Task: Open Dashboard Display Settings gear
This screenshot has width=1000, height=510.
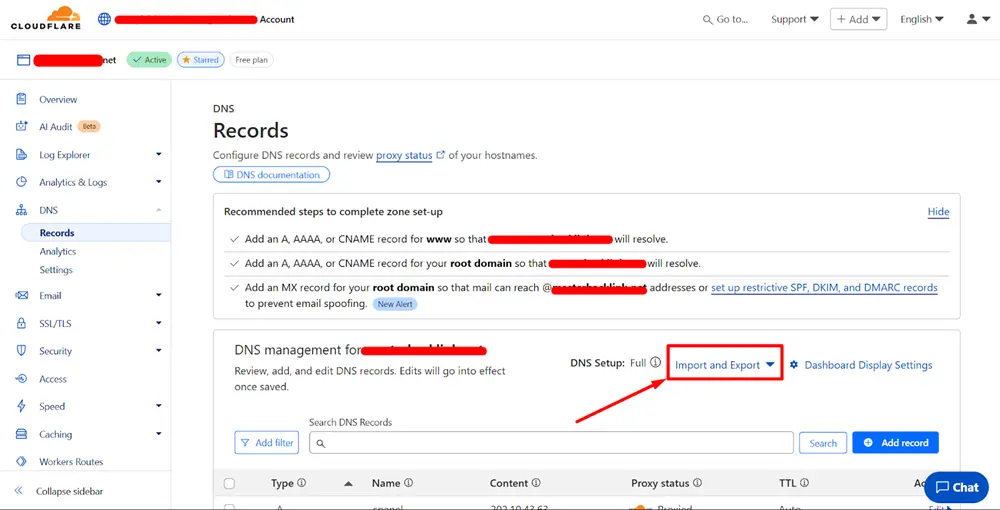Action: (x=794, y=365)
